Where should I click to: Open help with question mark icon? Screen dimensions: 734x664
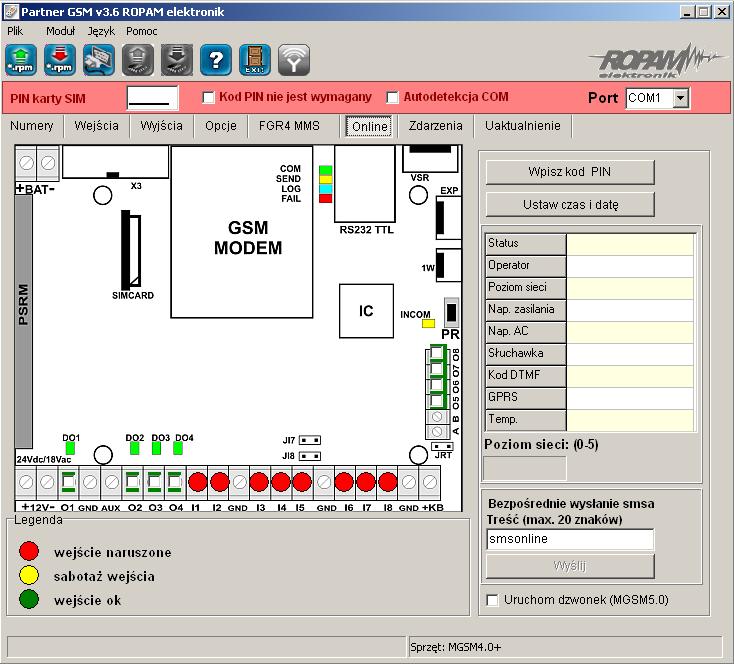coord(216,60)
